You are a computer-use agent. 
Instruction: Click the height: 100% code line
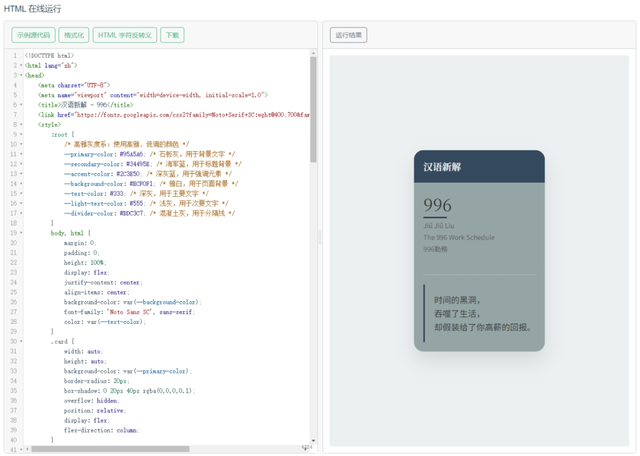pos(85,262)
